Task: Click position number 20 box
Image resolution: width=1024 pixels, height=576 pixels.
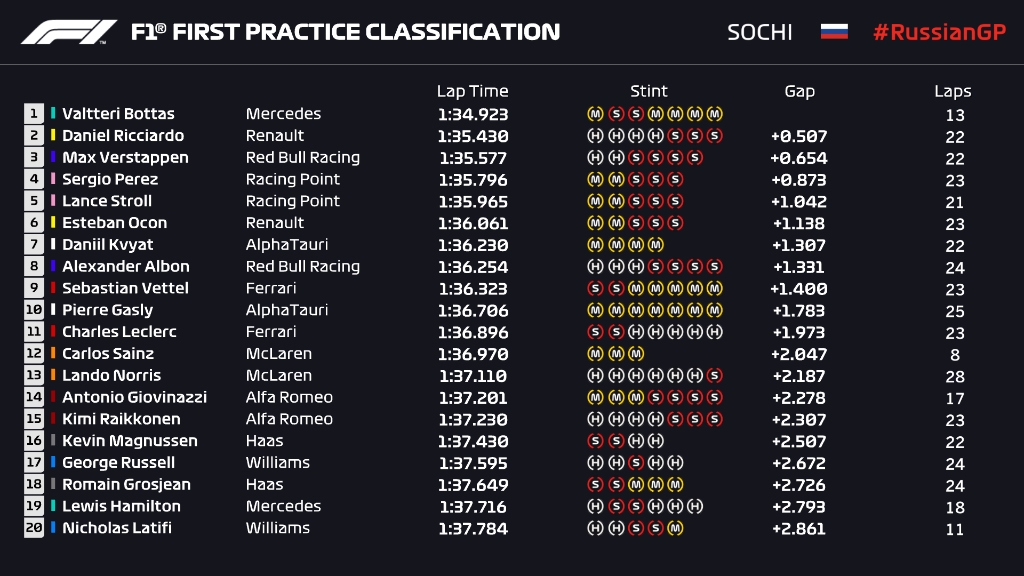Action: [35, 528]
